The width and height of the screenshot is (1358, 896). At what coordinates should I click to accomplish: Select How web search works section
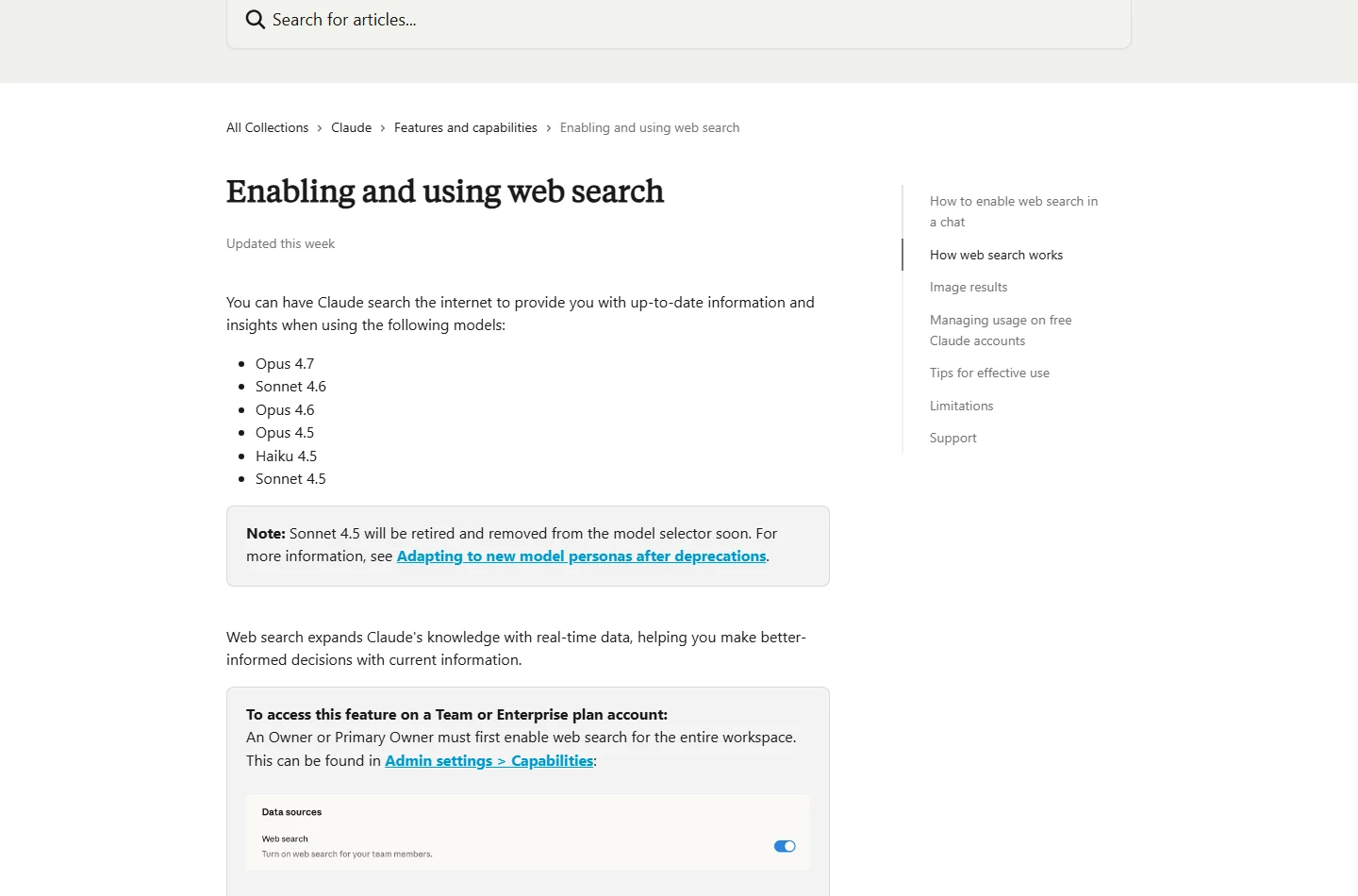coord(996,255)
